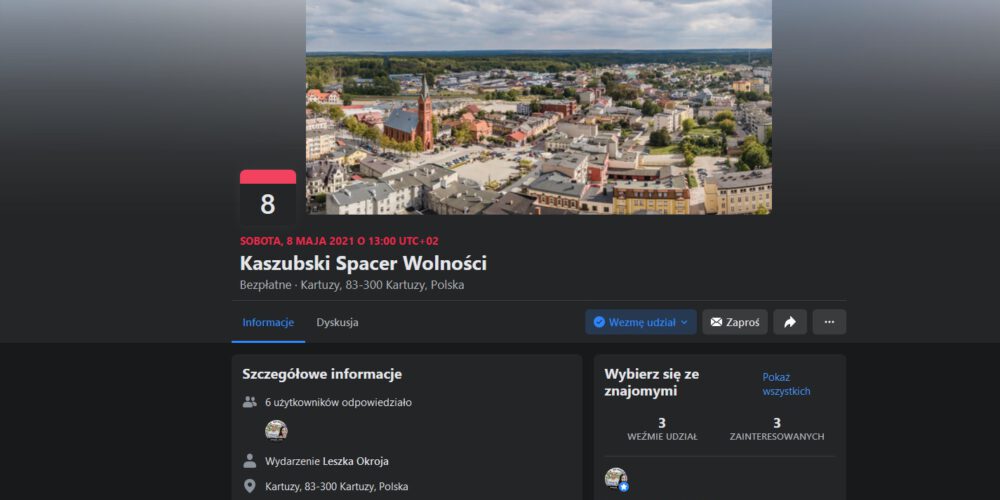1000x500 pixels.
Task: Open the Leszka Okroja organizer link
Action: [355, 461]
